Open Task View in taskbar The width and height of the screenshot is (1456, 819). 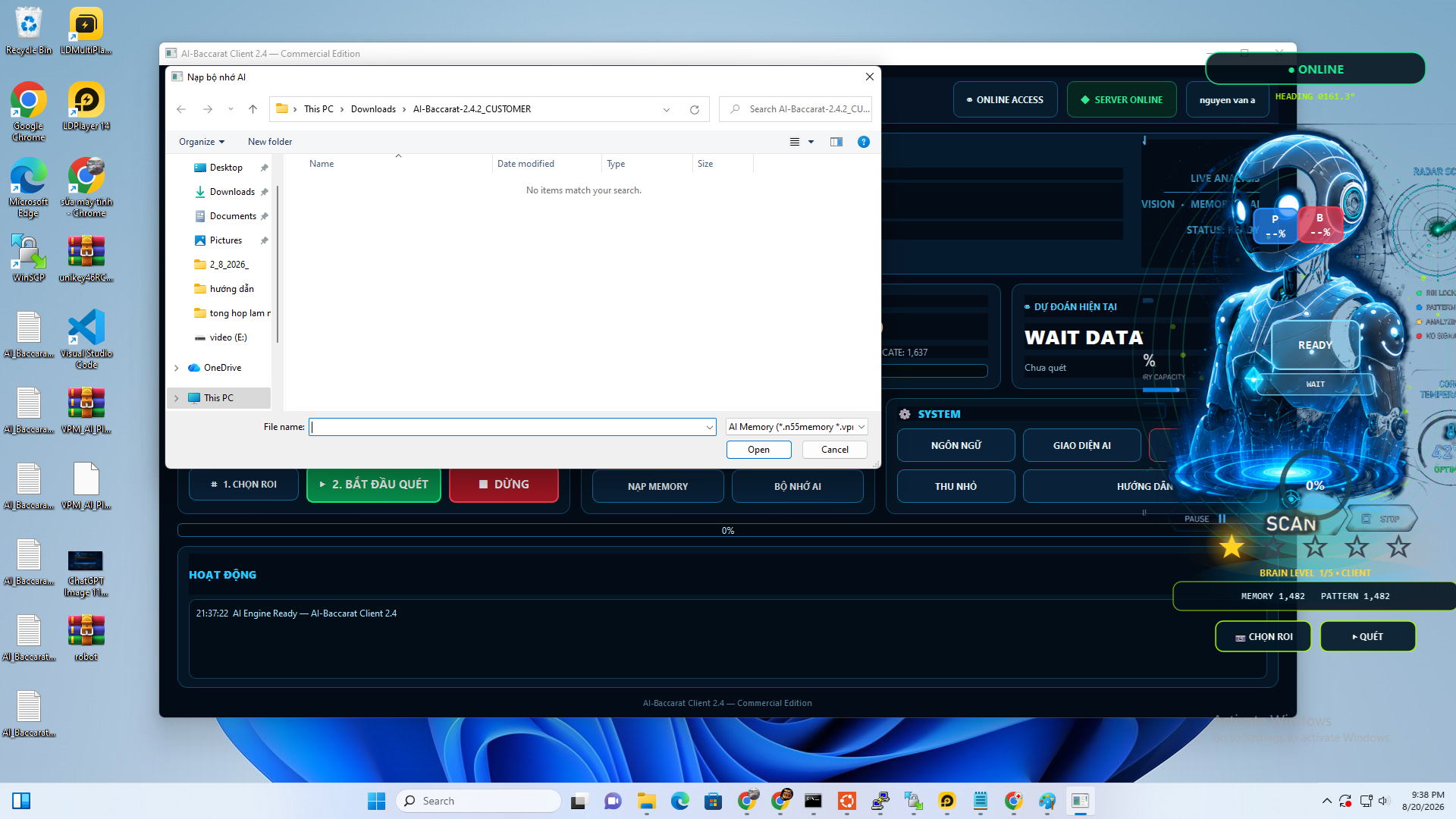(x=579, y=801)
